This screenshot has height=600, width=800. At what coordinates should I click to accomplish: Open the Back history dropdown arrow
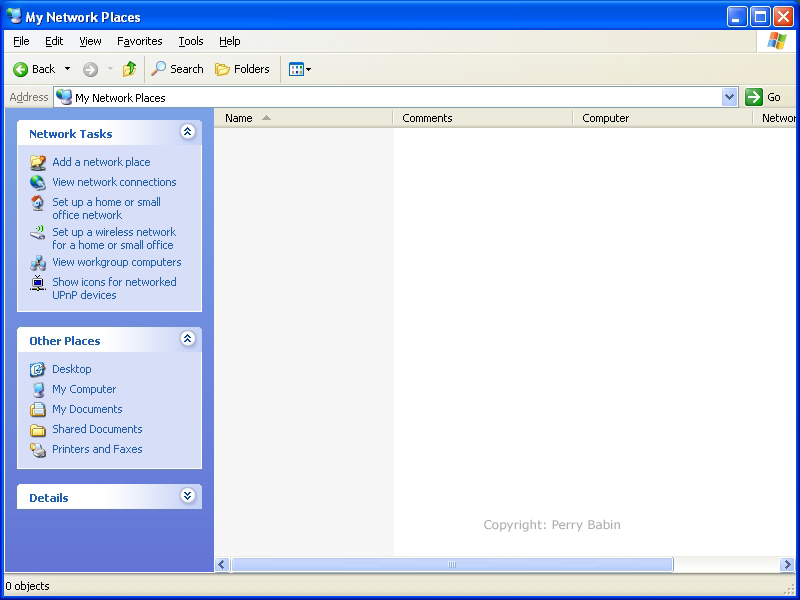(67, 69)
